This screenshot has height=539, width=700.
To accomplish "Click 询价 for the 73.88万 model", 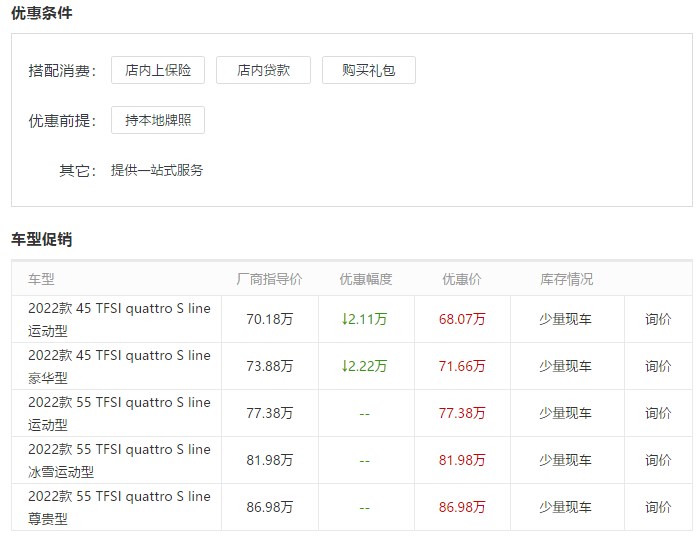I will tap(658, 366).
